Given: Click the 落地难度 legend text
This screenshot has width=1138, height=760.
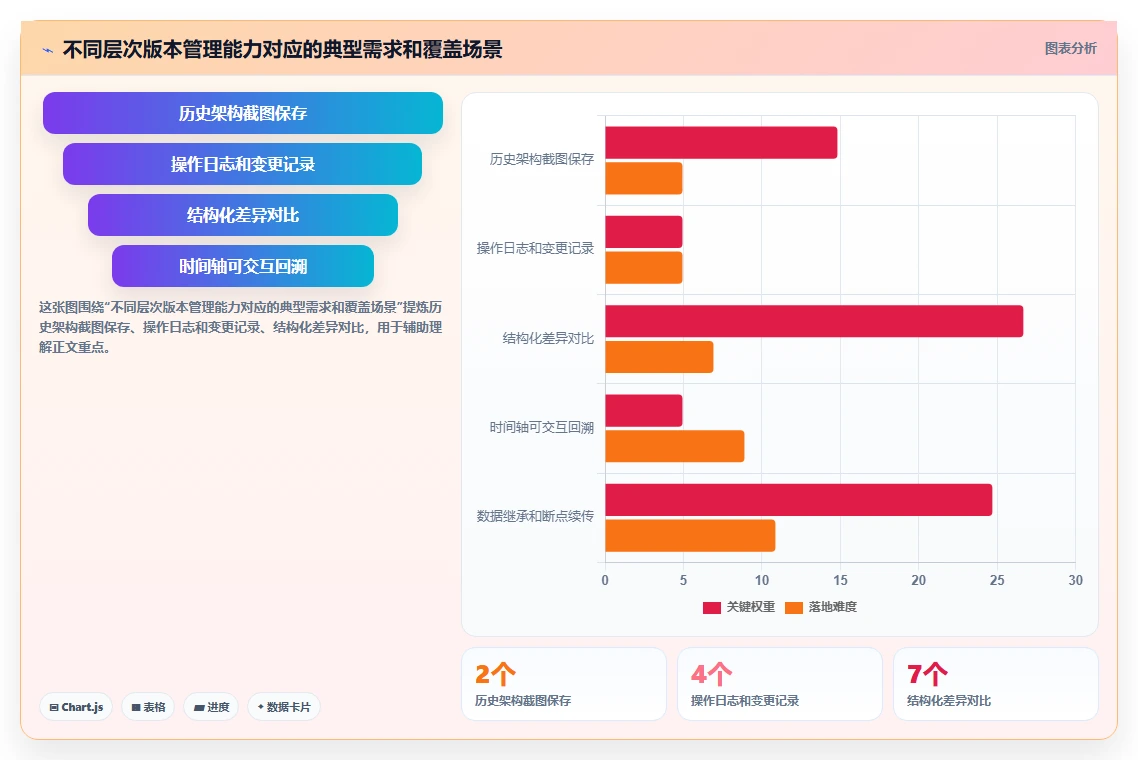Looking at the screenshot, I should coord(832,607).
